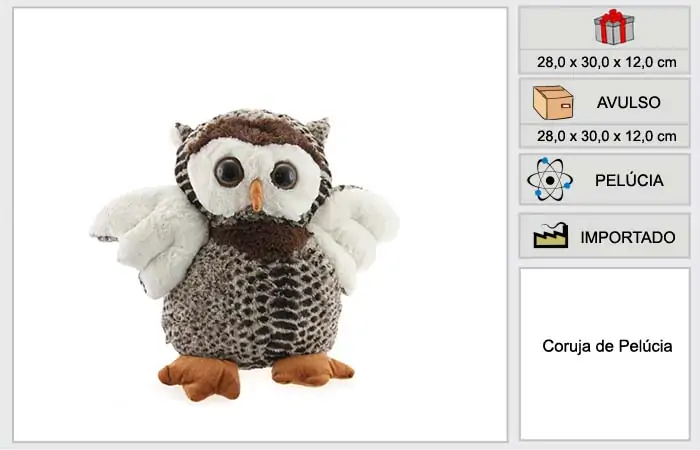Click the owl's orange beak in photo
The width and height of the screenshot is (700, 450).
256,195
